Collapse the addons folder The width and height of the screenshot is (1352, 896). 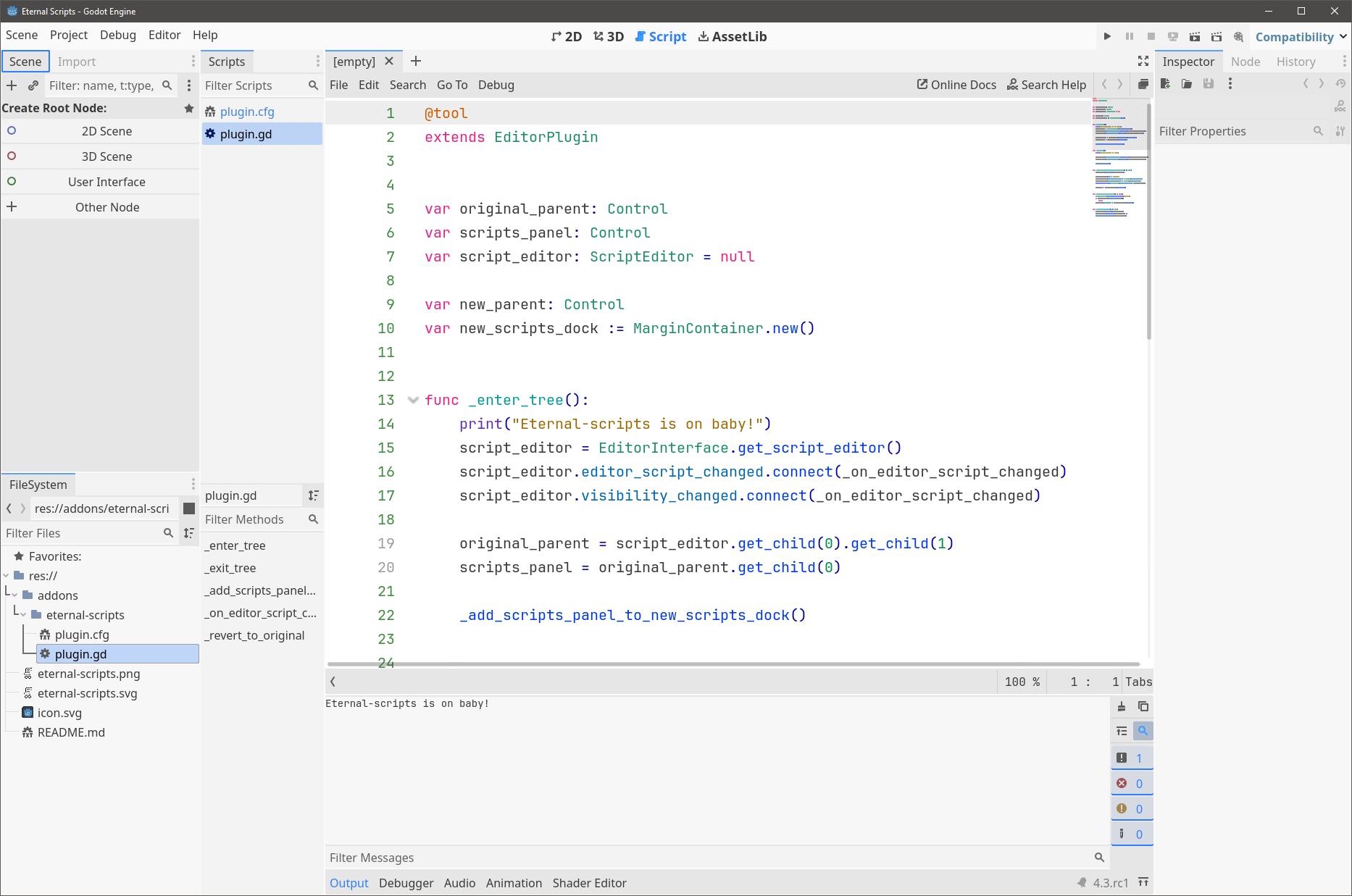(14, 595)
